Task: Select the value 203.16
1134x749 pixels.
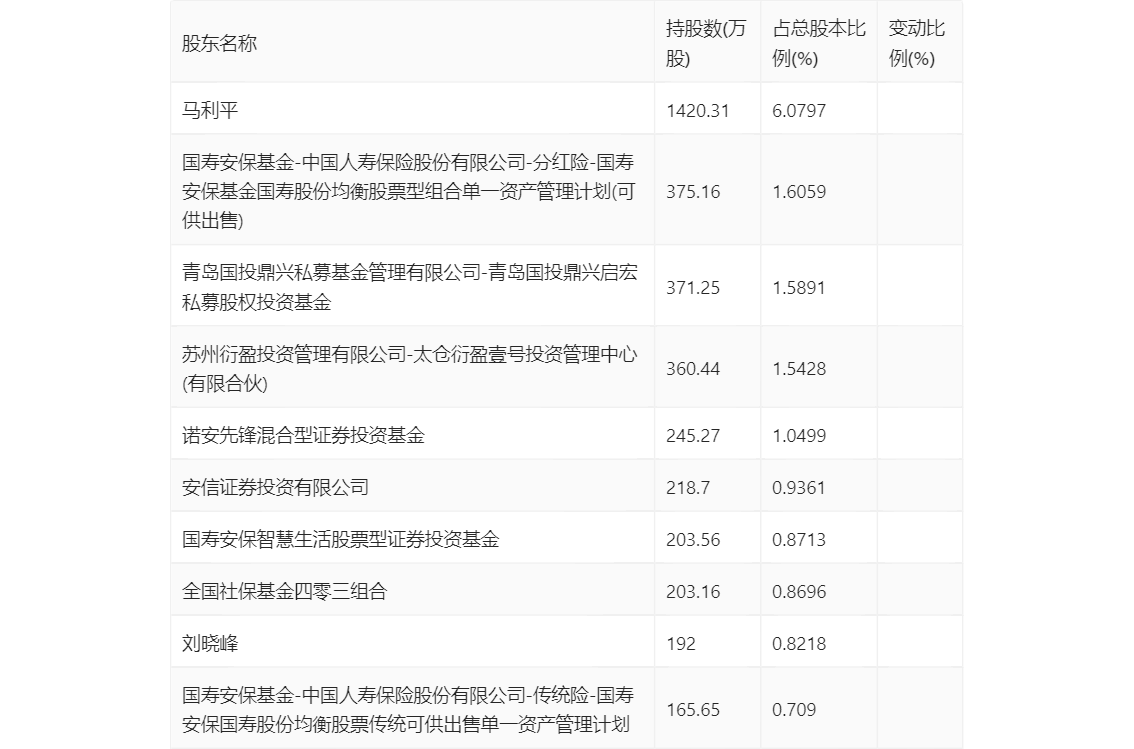Action: click(x=693, y=591)
